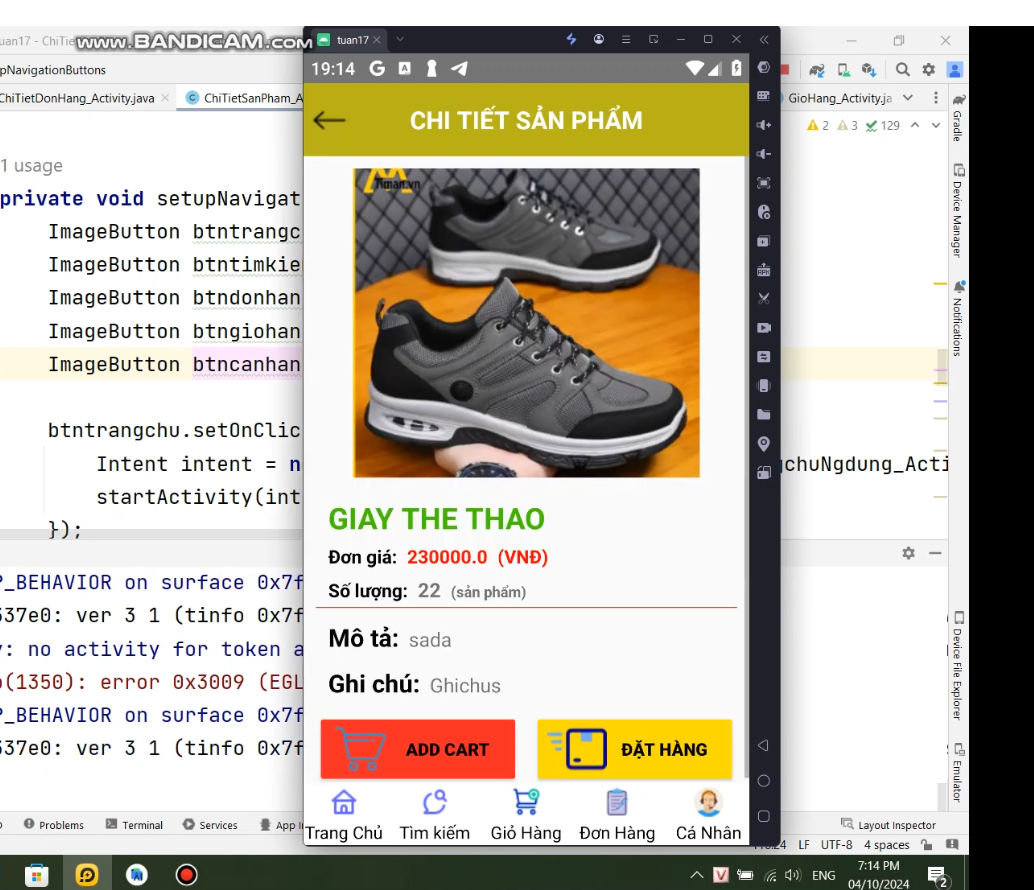Open Android Studio settings gear in toolbar
The height and width of the screenshot is (890, 1034).
click(x=928, y=69)
